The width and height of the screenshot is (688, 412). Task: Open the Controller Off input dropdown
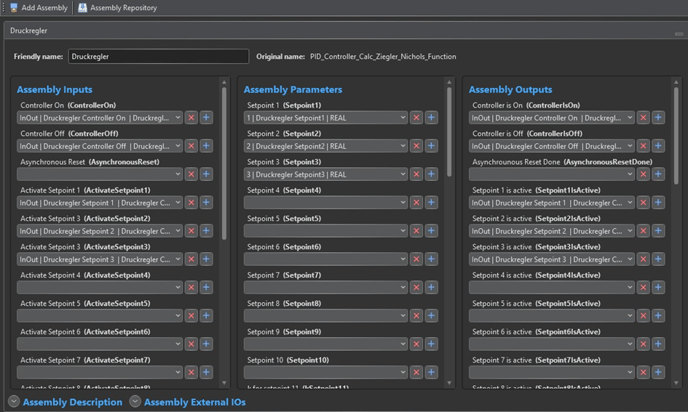pyautogui.click(x=100, y=146)
